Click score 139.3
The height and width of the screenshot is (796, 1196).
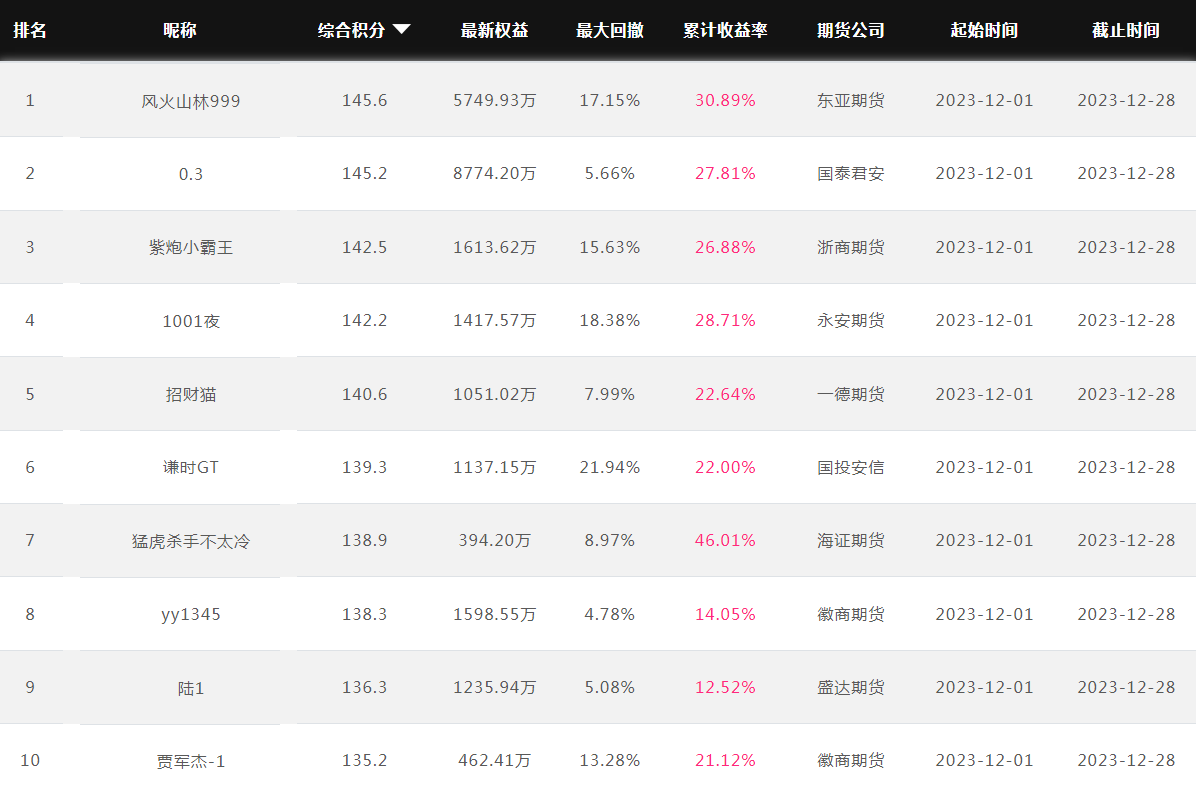[365, 467]
